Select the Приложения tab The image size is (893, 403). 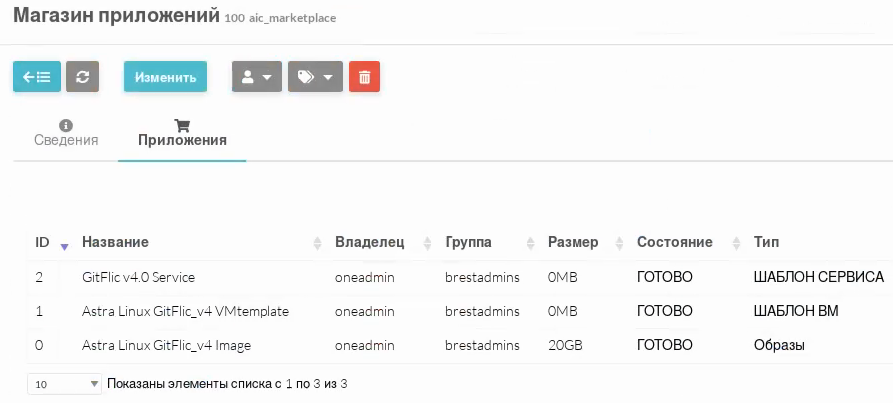(x=182, y=140)
